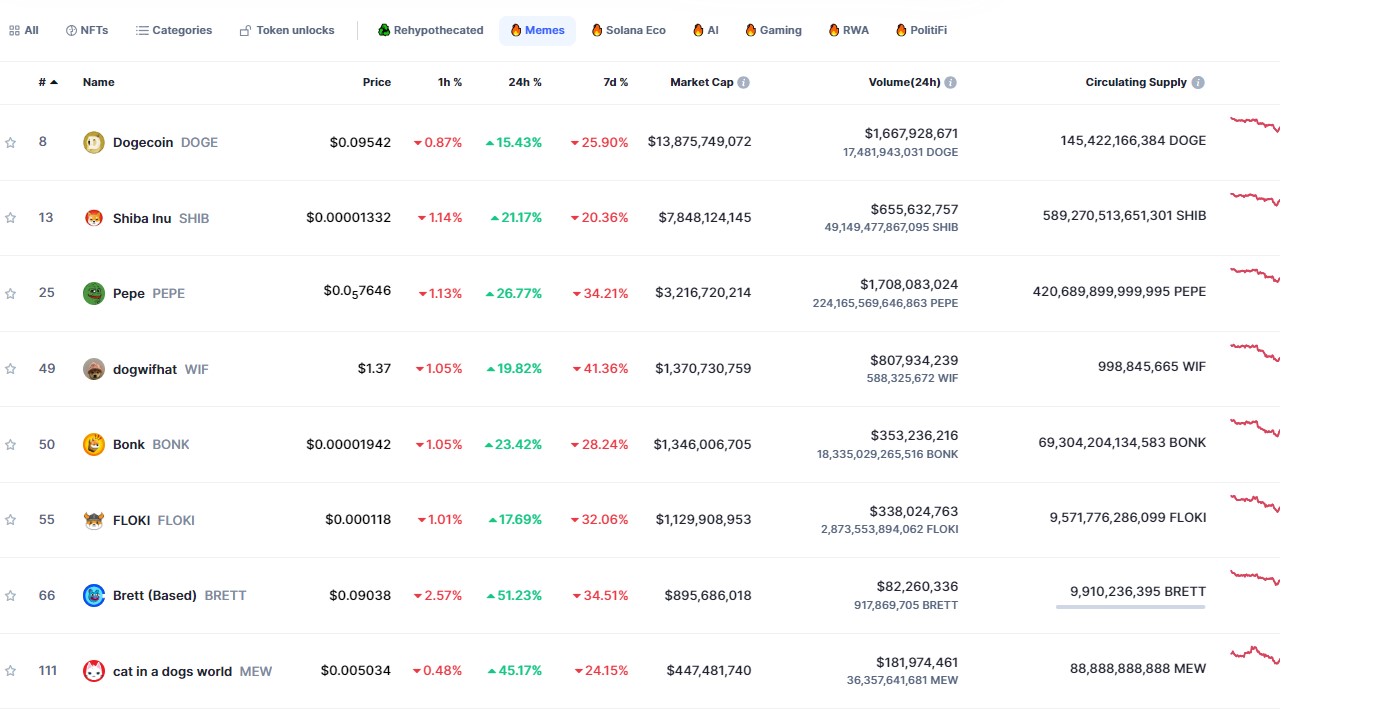This screenshot has width=1391, height=716.
Task: Open MEW 7-day sparkline chart
Action: pyautogui.click(x=1255, y=654)
